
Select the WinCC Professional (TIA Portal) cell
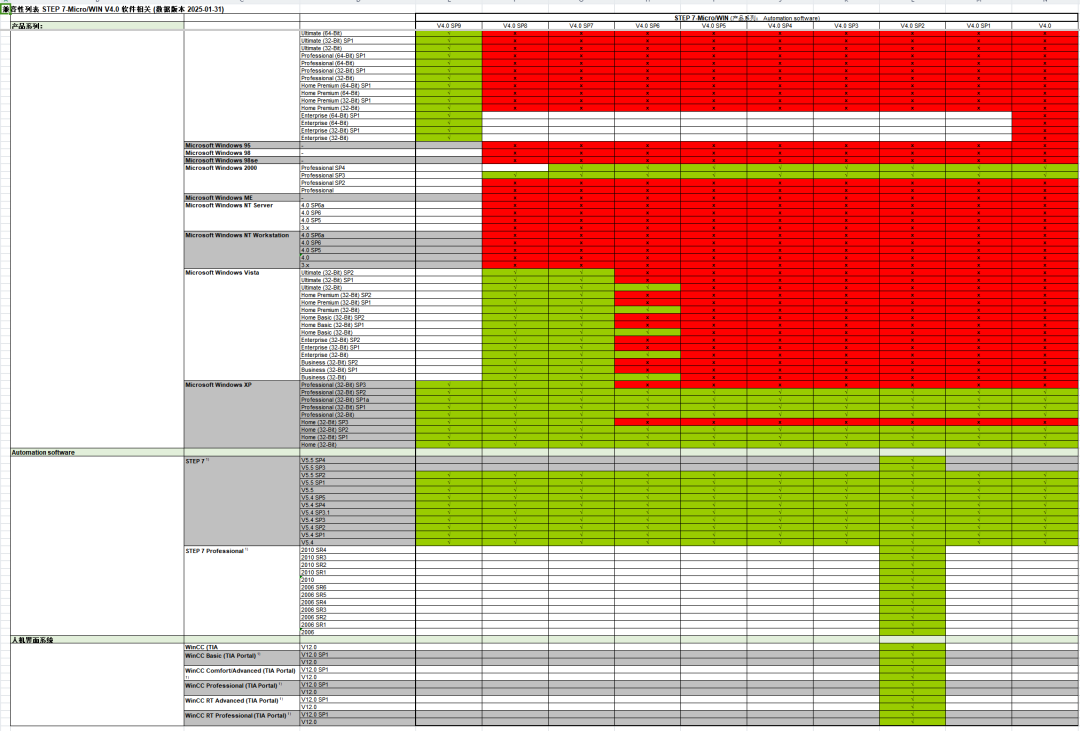242,688
